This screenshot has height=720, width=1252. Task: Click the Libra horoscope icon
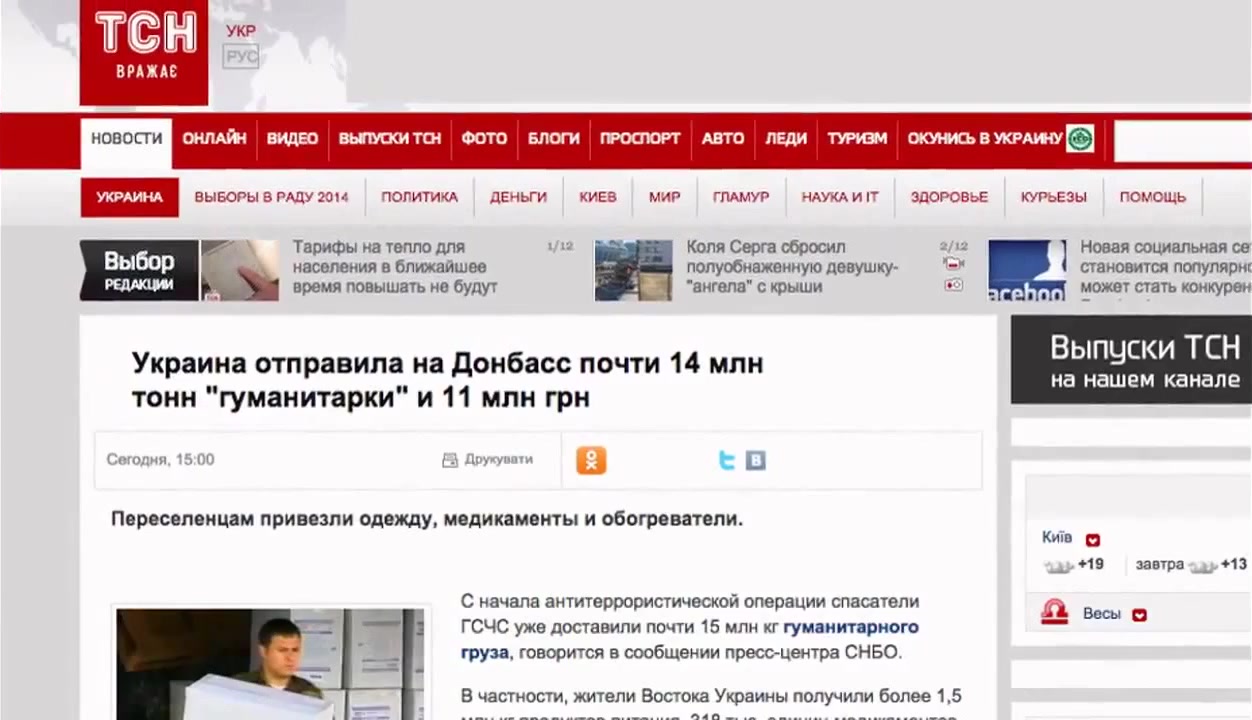(x=1054, y=613)
